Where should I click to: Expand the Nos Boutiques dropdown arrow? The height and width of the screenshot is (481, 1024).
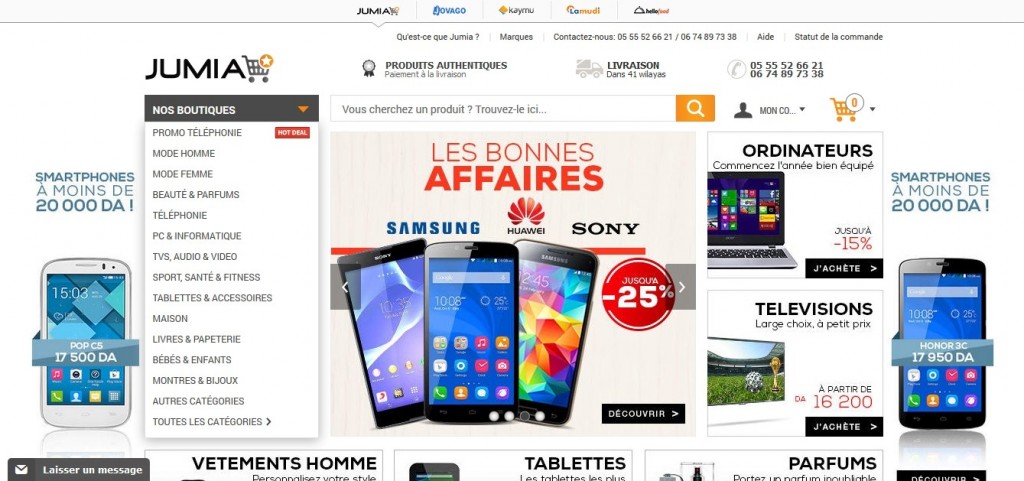303,110
